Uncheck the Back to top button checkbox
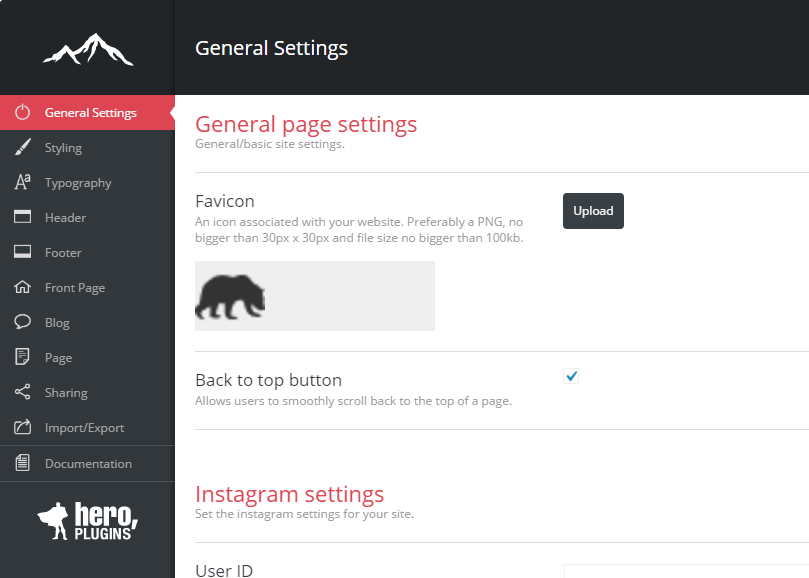The width and height of the screenshot is (809, 578). (572, 376)
